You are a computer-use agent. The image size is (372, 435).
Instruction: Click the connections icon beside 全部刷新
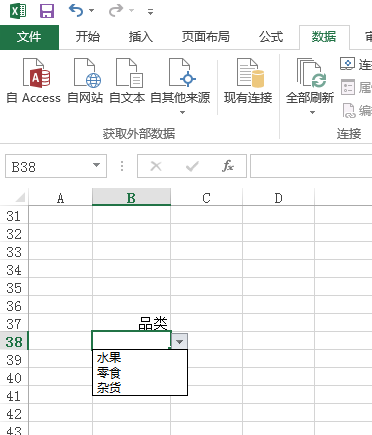347,63
